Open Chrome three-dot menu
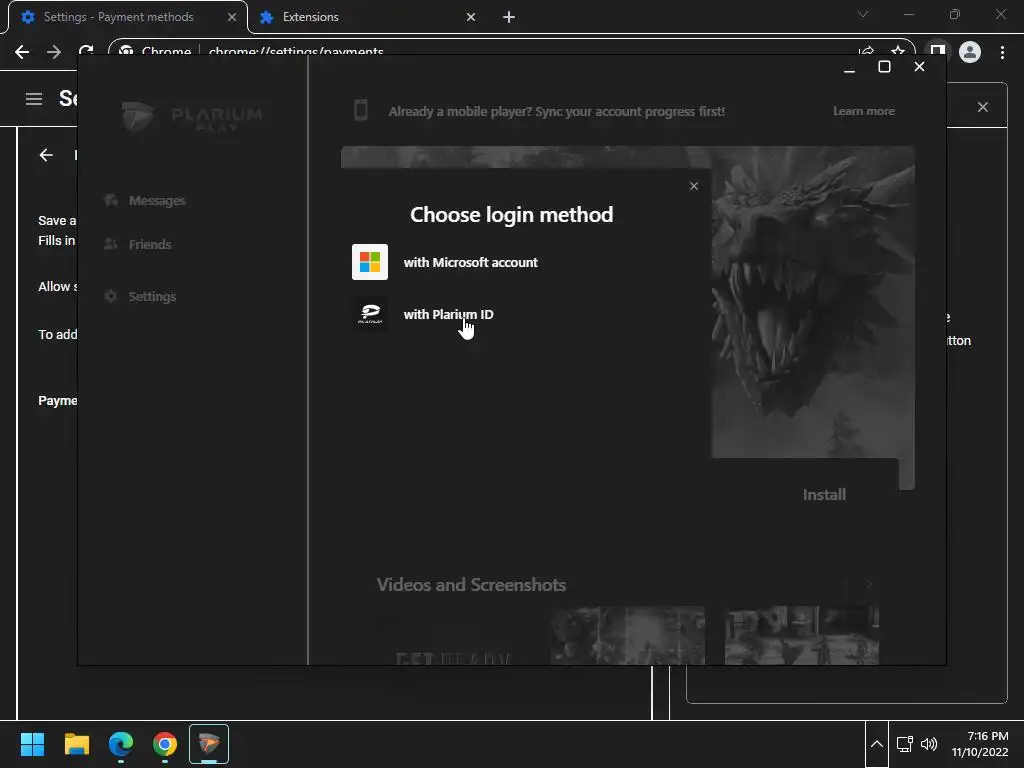 (x=1002, y=52)
